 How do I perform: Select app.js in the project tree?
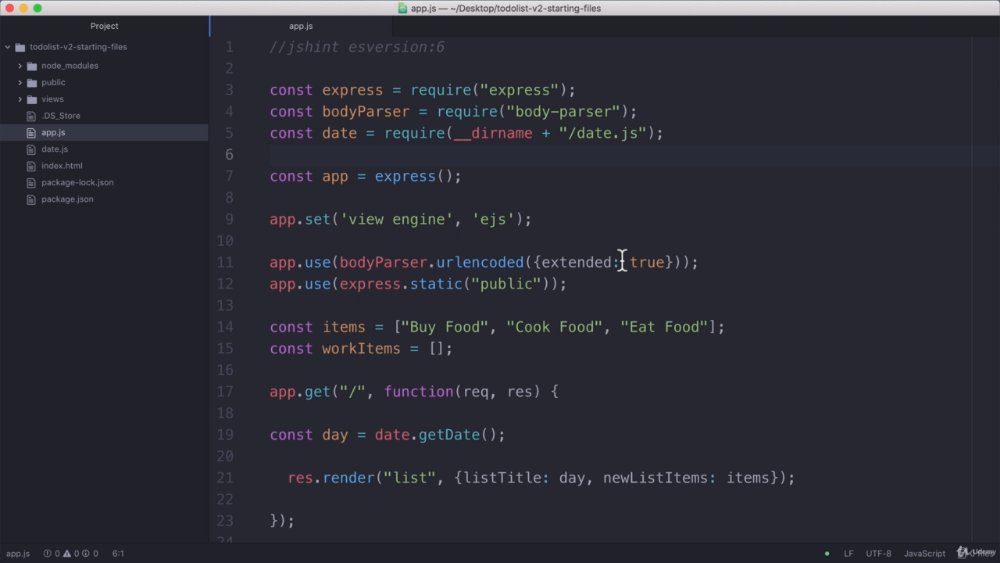tap(54, 133)
